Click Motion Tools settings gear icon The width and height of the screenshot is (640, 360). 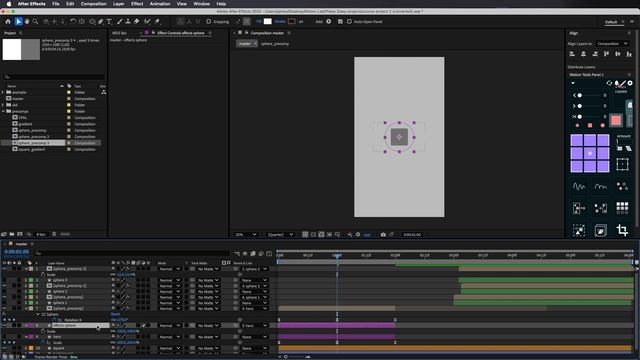coord(630,83)
